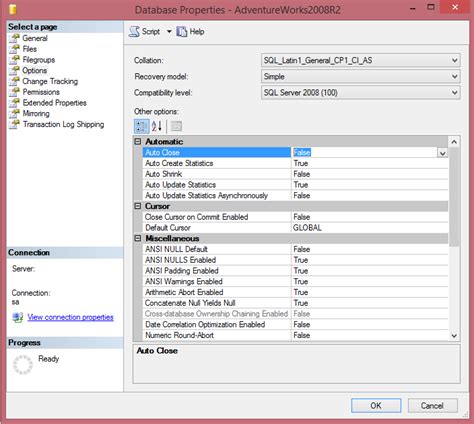
Task: Select the Auto Close property row
Action: tap(295, 153)
